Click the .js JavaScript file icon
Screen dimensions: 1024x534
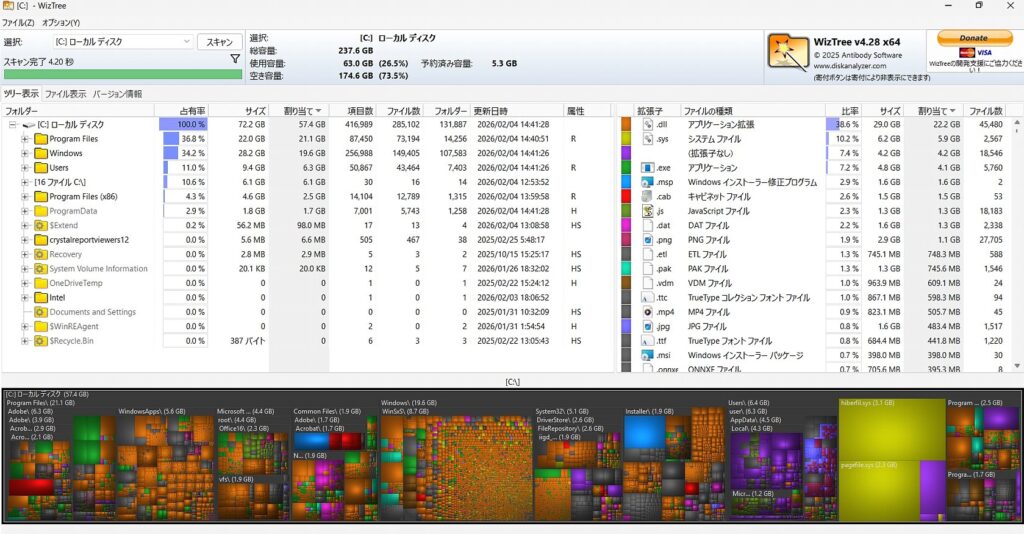(648, 211)
